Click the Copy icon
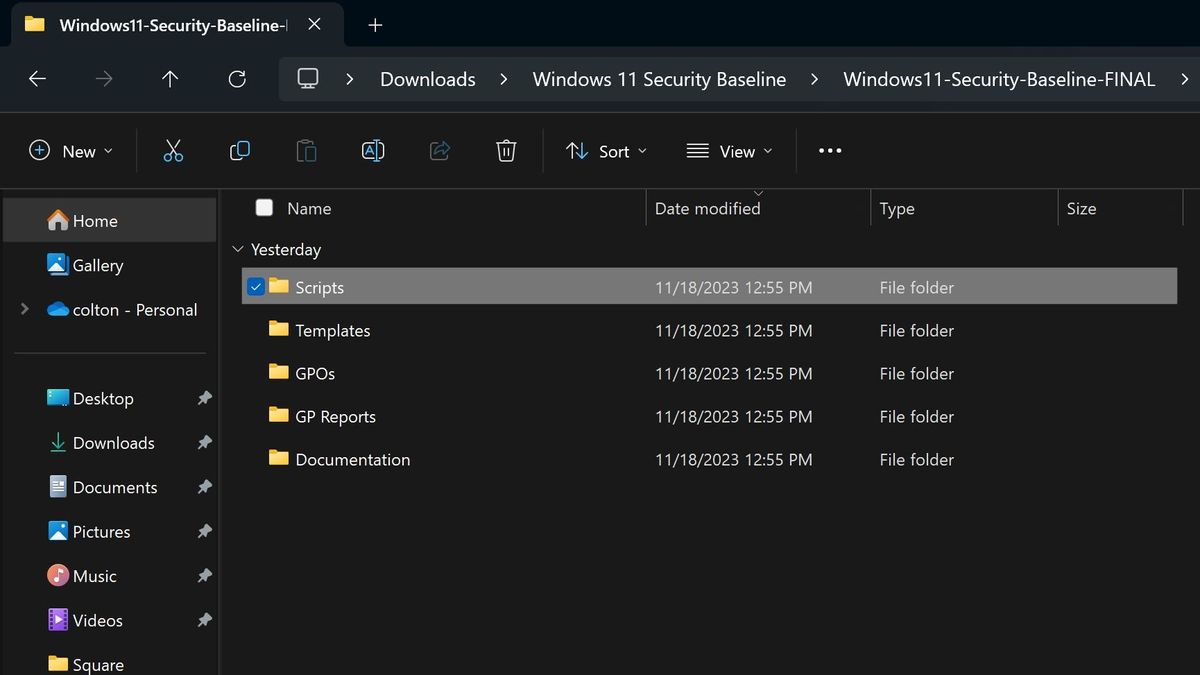Viewport: 1200px width, 675px height. point(239,151)
